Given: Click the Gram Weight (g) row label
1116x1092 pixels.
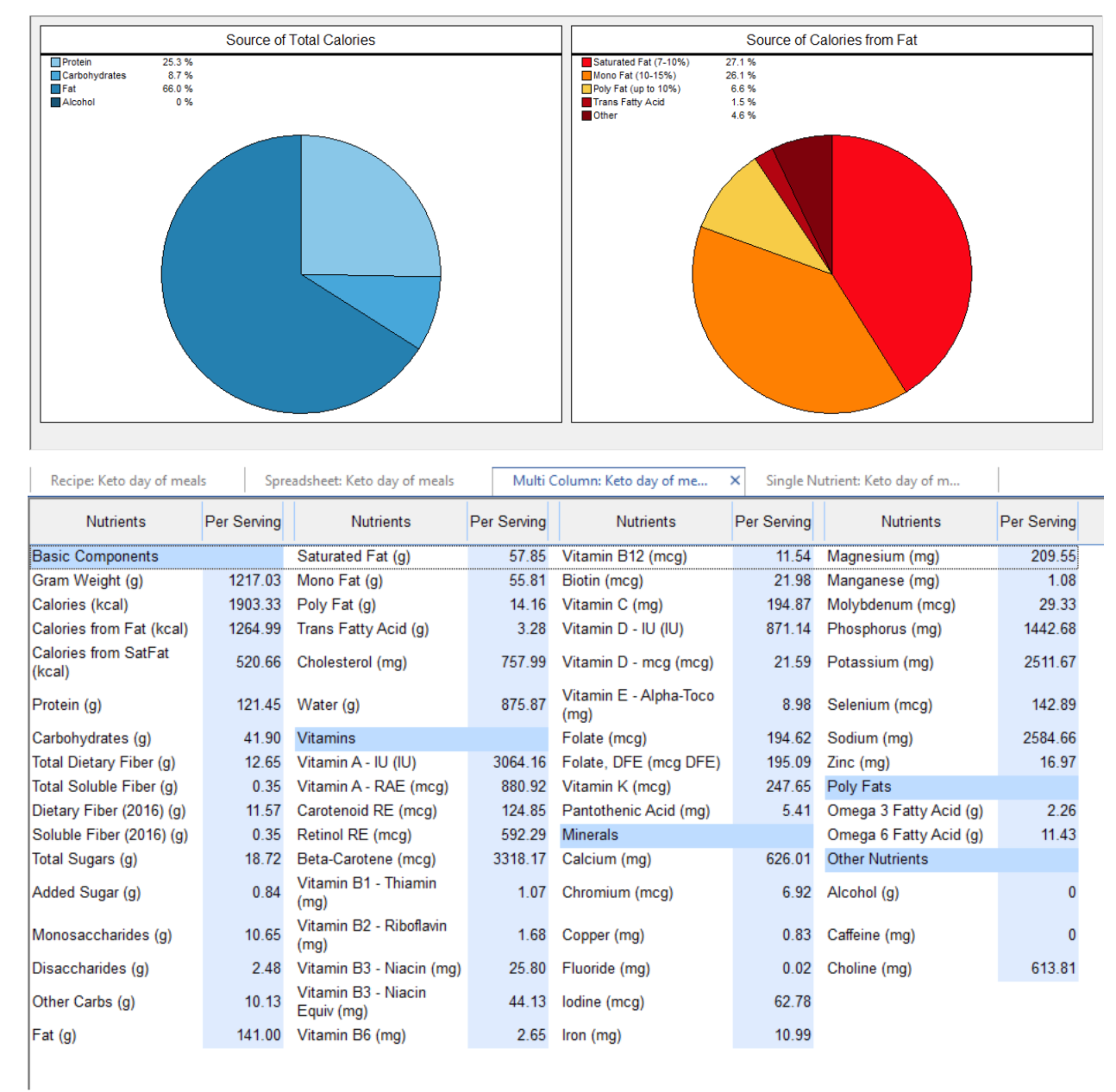Looking at the screenshot, I should tap(88, 581).
